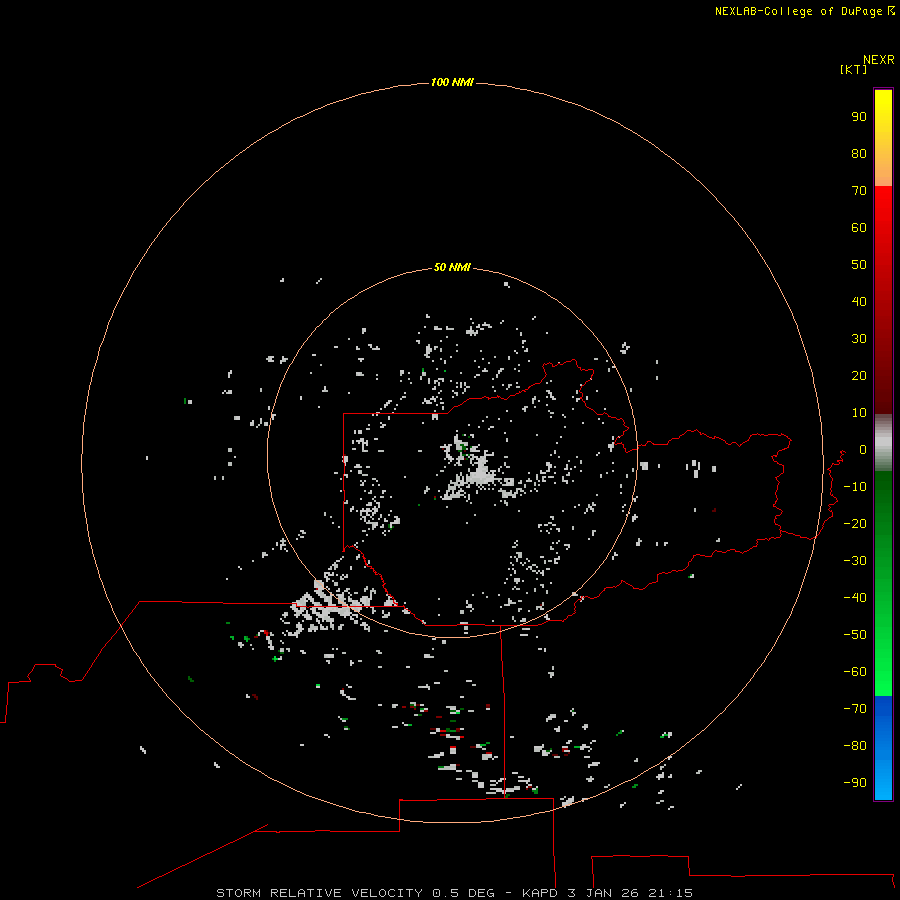Click the 21:15 timestamp in the caption
This screenshot has height=900, width=900.
pyautogui.click(x=670, y=893)
